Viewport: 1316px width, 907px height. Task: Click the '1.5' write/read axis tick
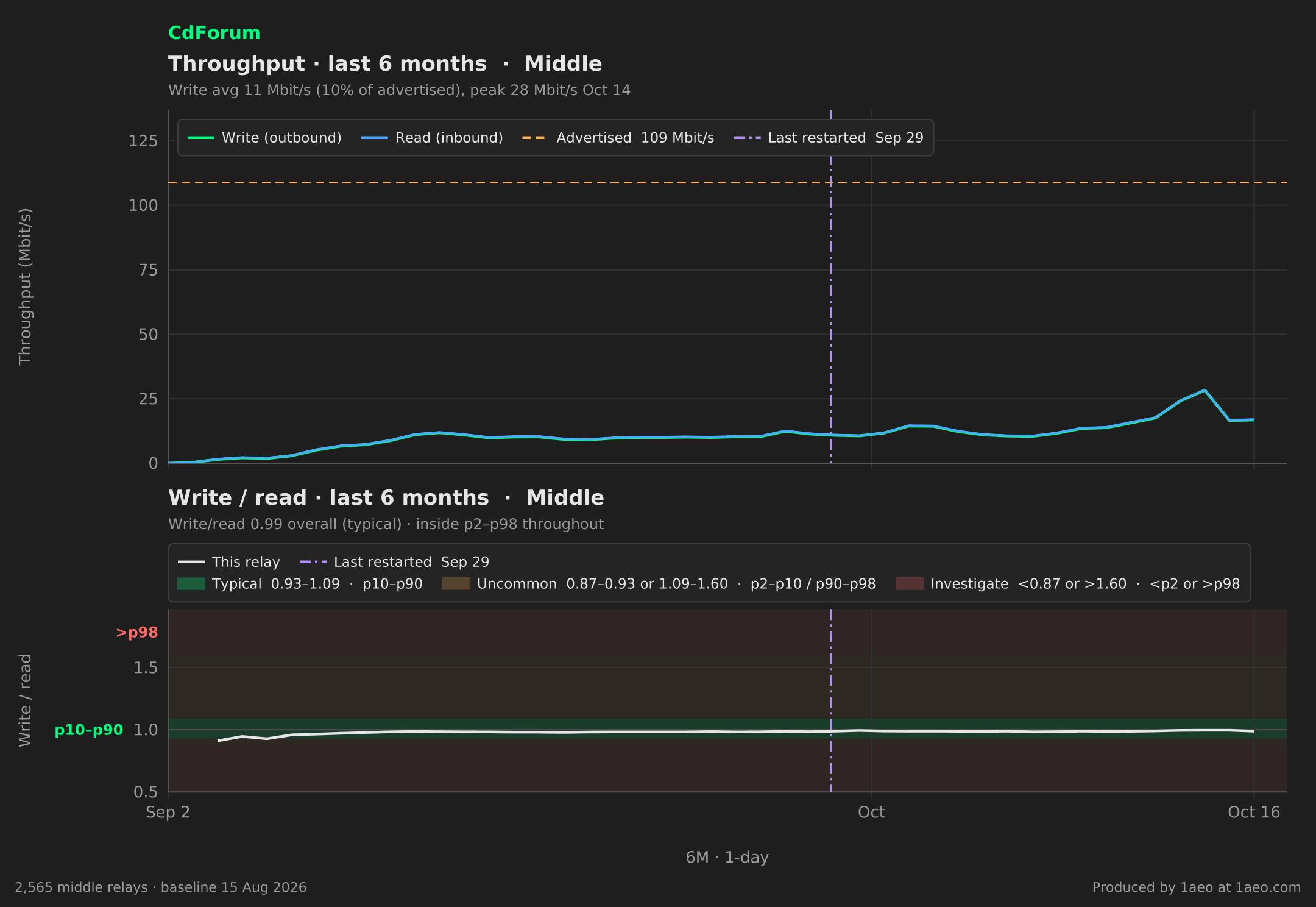[146, 668]
